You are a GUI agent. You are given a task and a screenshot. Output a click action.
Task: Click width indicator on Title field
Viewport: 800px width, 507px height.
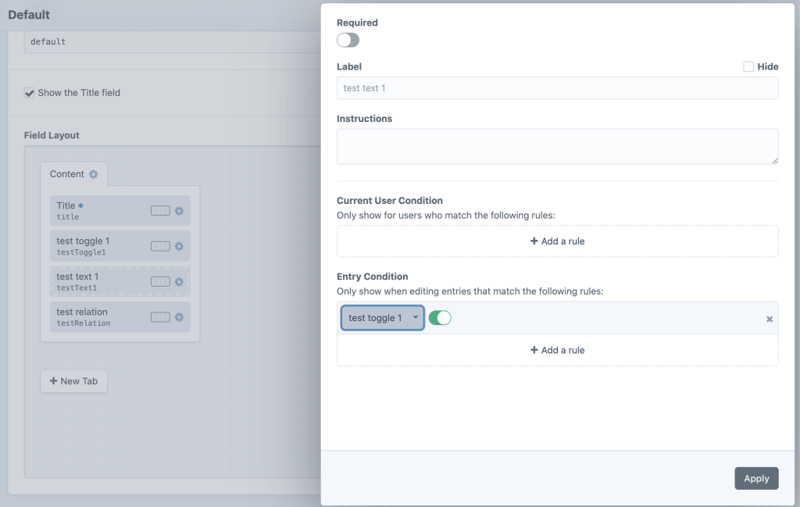[160, 211]
